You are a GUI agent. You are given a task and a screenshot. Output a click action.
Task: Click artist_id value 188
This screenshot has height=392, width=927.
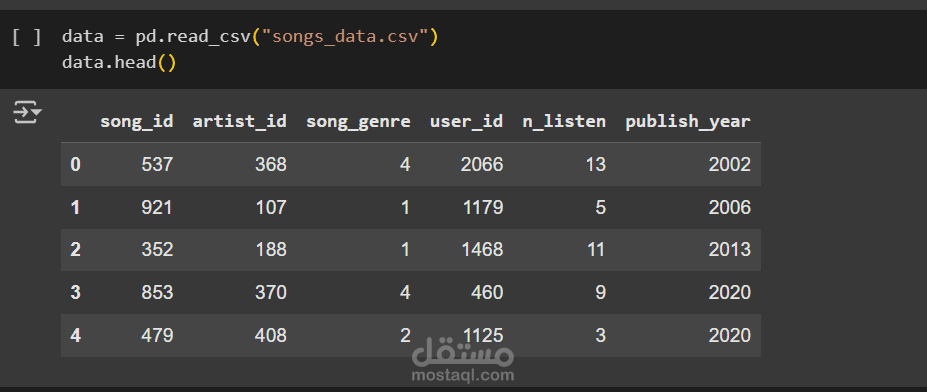[271, 250]
